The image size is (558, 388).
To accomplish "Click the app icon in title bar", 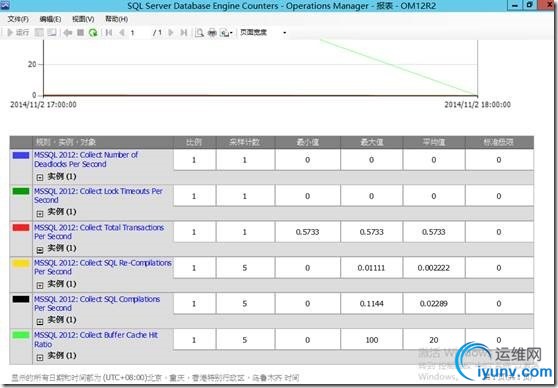I will 5,5.
